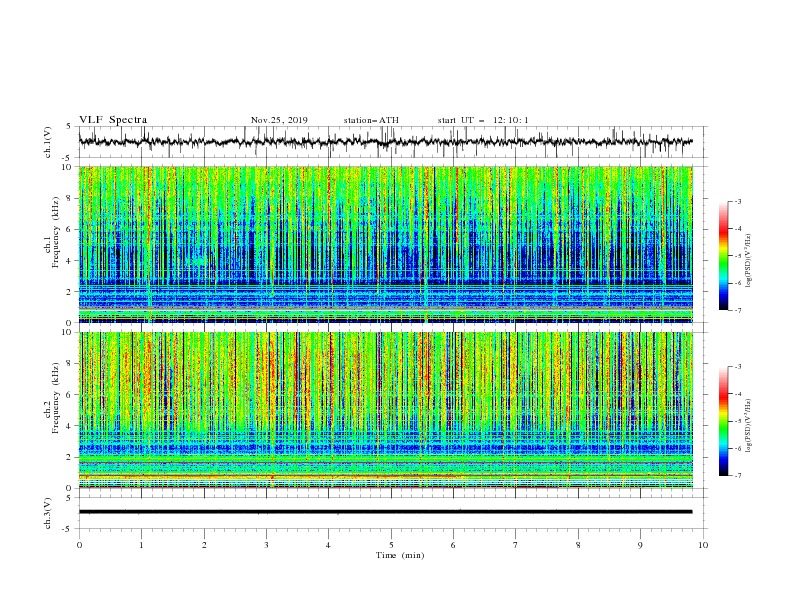Click the ch.1 'Frequency (kHz)' axis label
The image size is (792, 612).
56,232
